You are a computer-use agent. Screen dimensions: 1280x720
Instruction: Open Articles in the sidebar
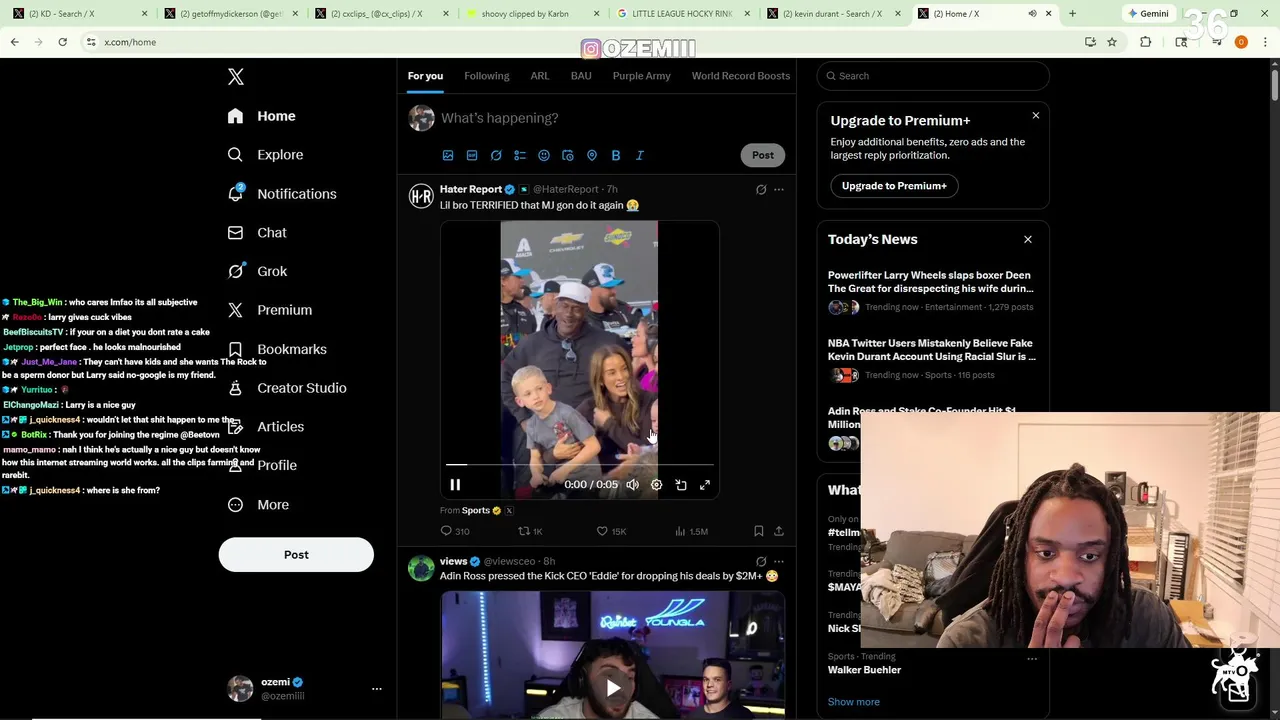266,427
